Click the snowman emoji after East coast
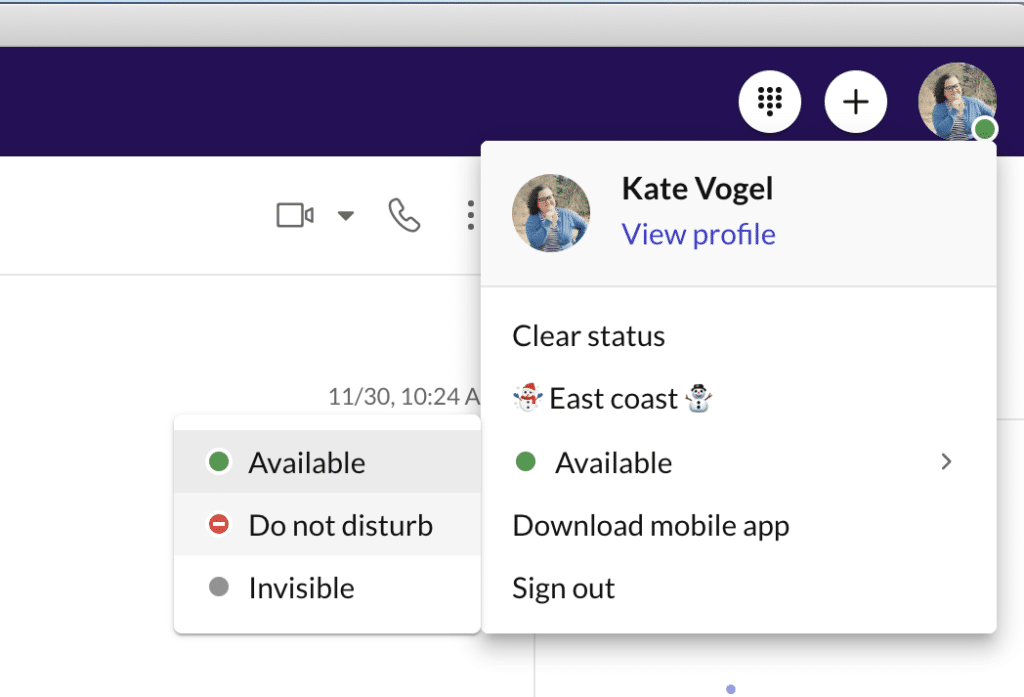This screenshot has height=697, width=1024. 699,399
